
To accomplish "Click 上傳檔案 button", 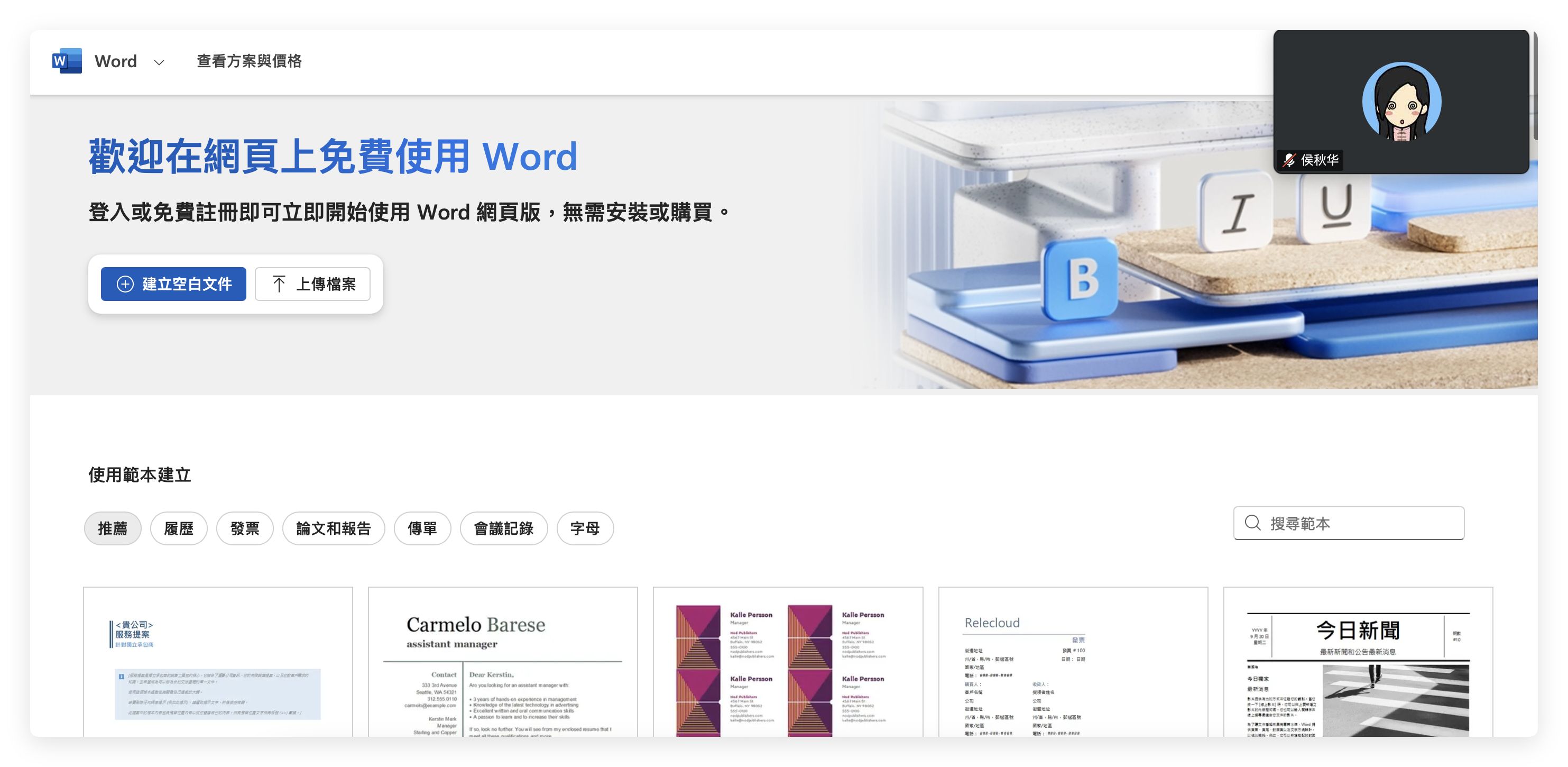I will tap(312, 284).
